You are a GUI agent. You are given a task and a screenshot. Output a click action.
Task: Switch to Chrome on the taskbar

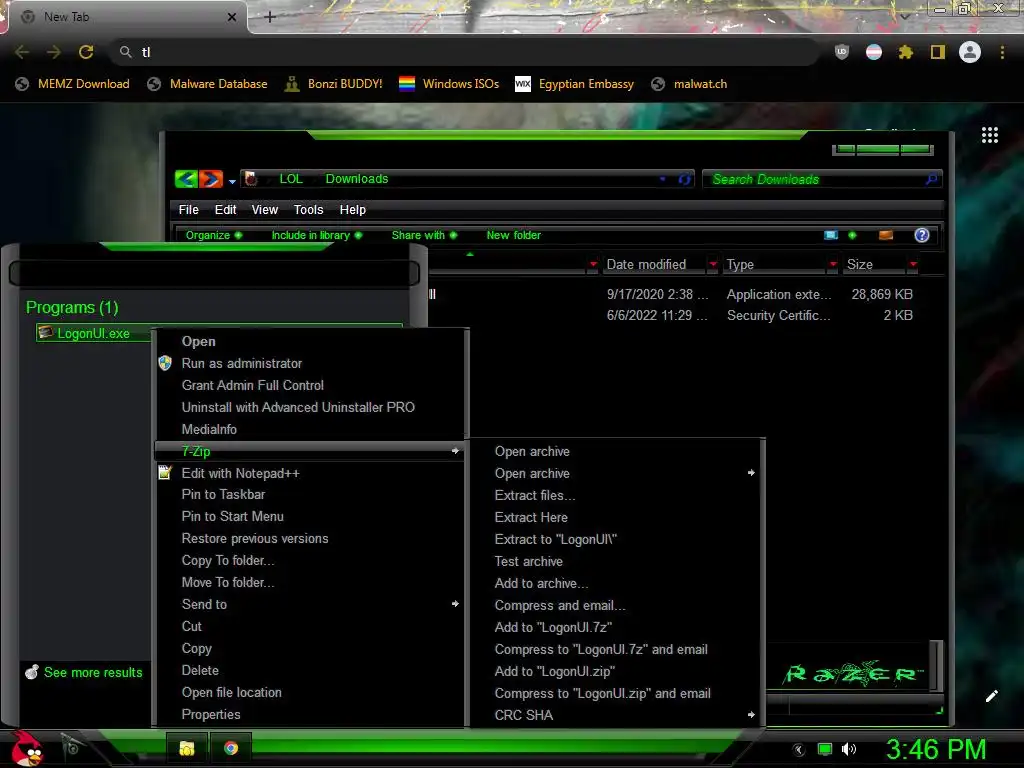point(231,748)
